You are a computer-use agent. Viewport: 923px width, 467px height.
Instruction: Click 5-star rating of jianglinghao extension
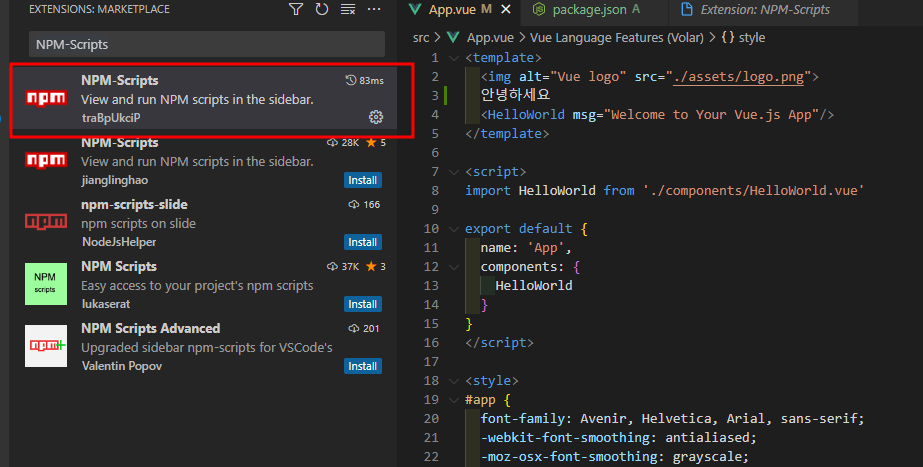(x=376, y=143)
